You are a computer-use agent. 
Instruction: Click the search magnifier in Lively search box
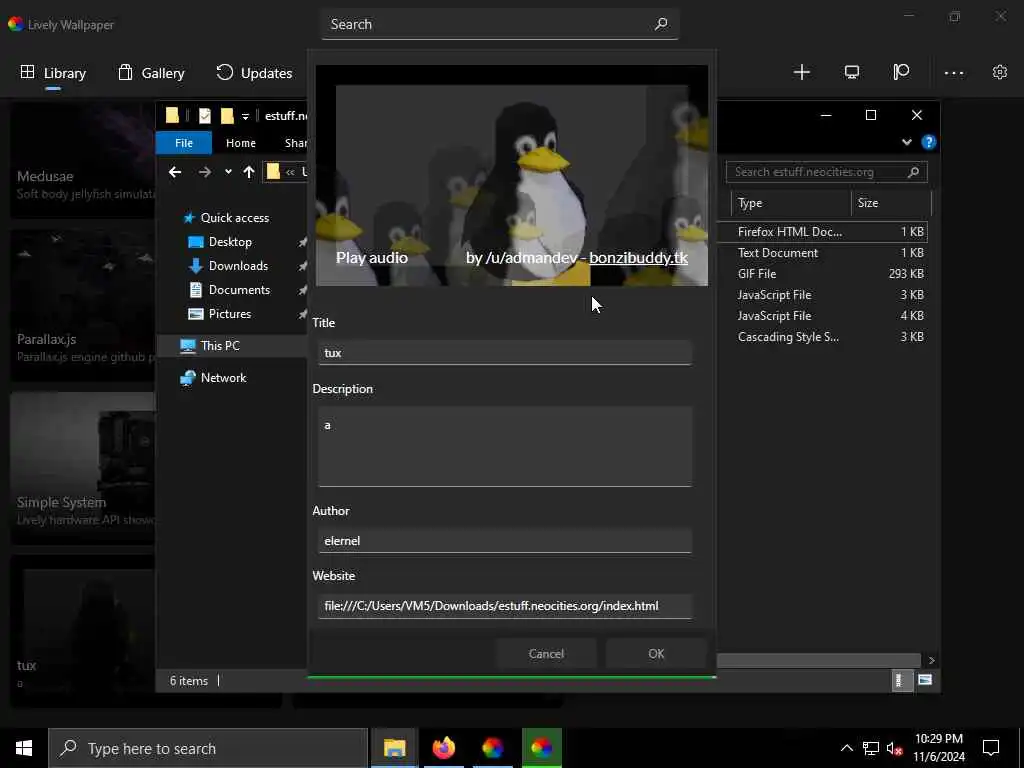coord(661,24)
